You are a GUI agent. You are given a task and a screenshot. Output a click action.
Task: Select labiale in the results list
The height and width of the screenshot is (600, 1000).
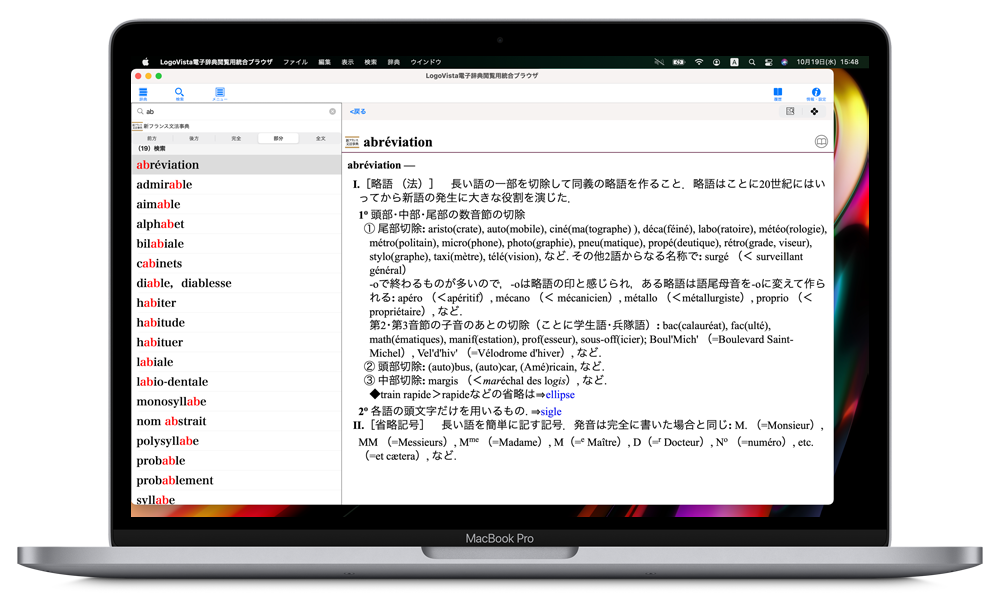point(236,362)
